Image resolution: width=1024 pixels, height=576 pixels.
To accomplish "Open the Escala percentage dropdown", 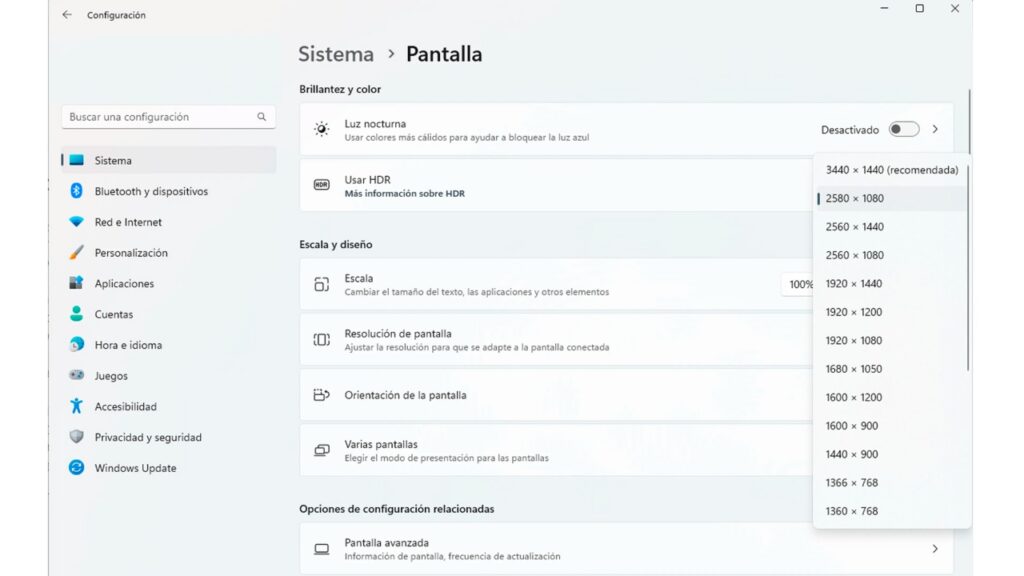I will tap(798, 285).
